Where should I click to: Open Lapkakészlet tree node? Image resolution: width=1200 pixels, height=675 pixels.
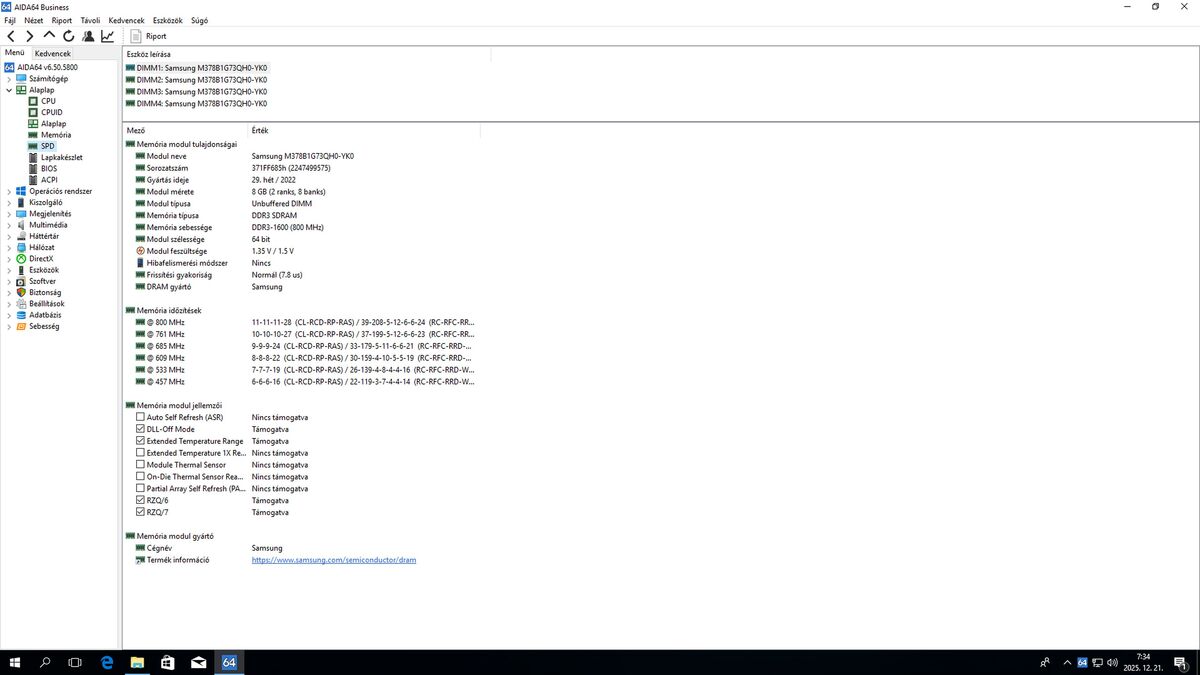[x=61, y=157]
